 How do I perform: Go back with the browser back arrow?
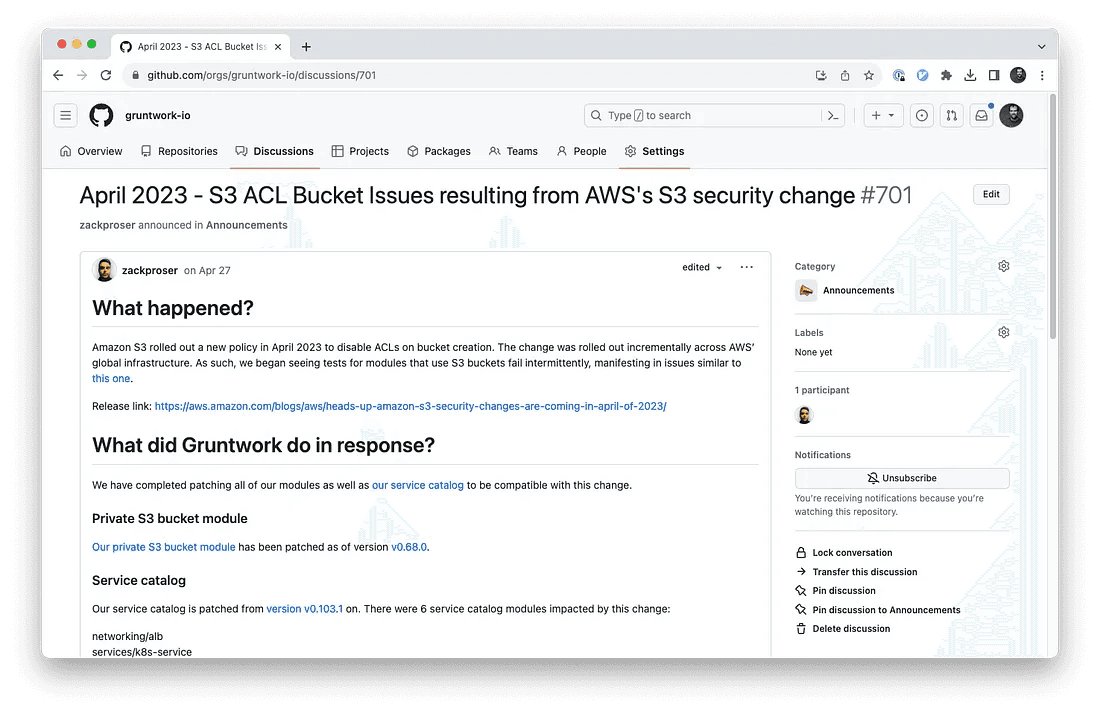pos(58,75)
